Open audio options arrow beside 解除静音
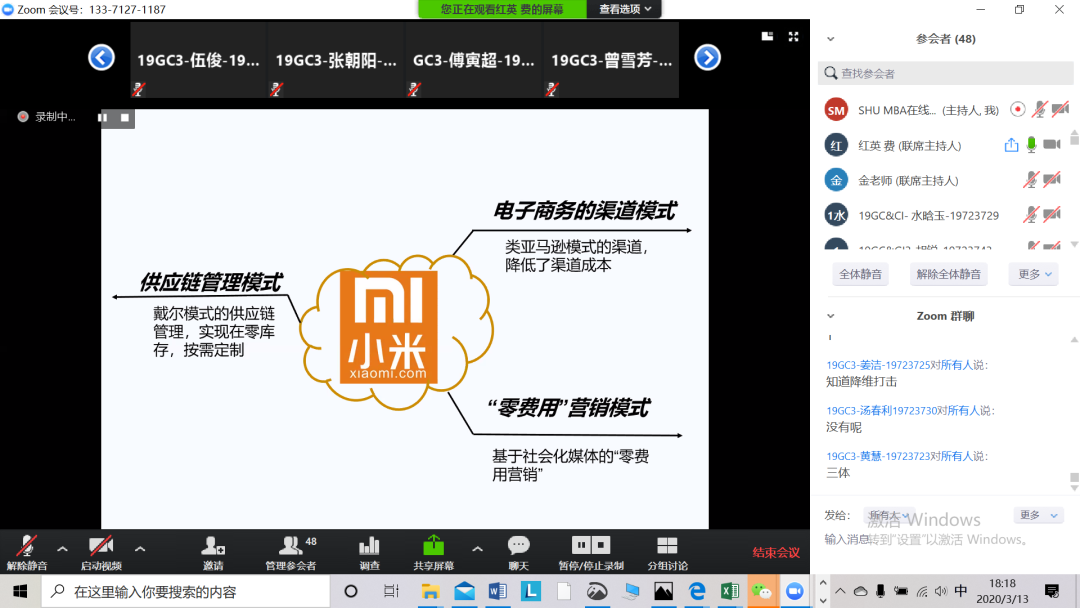1080x608 pixels. point(62,549)
